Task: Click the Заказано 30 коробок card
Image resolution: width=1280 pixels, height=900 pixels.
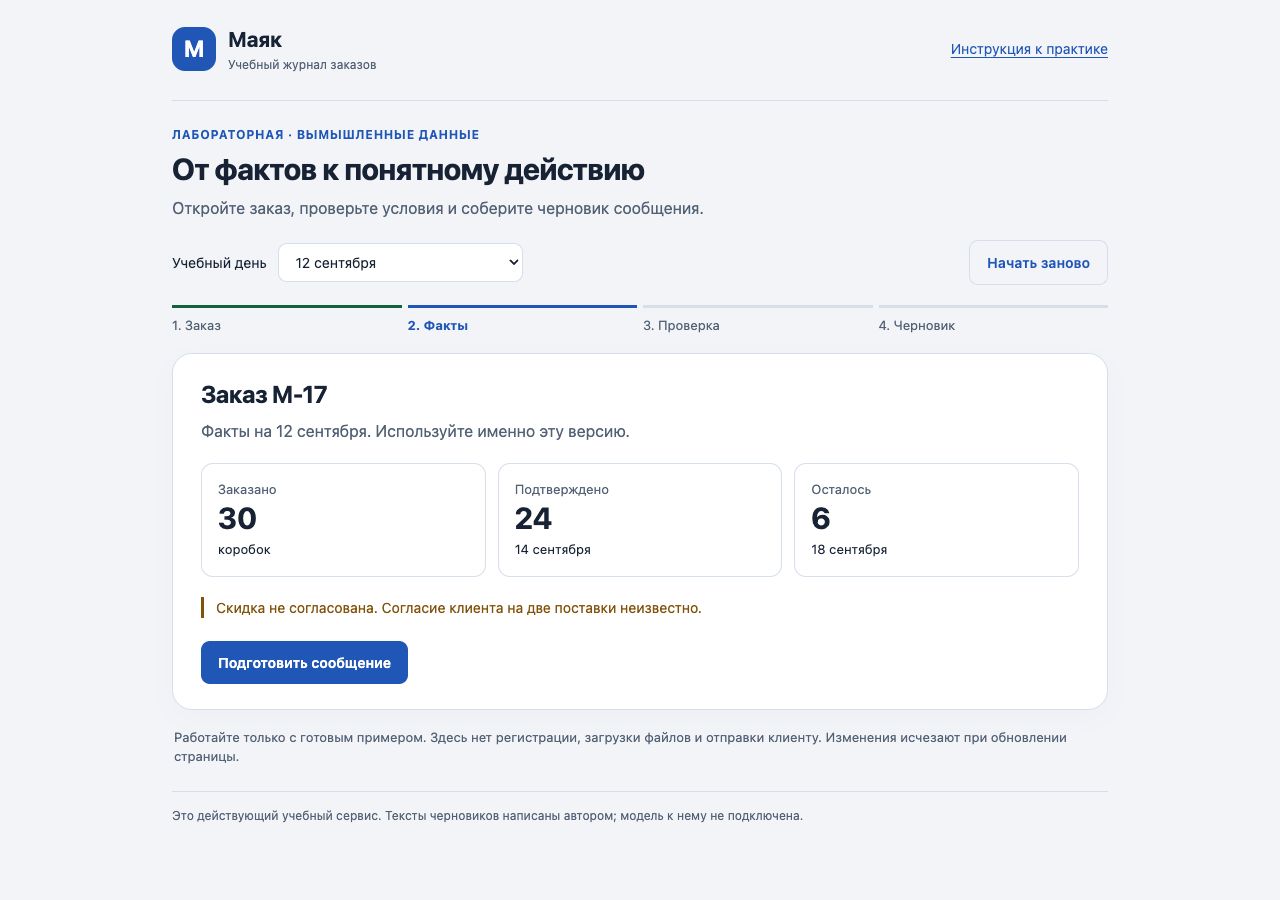Action: (x=343, y=520)
